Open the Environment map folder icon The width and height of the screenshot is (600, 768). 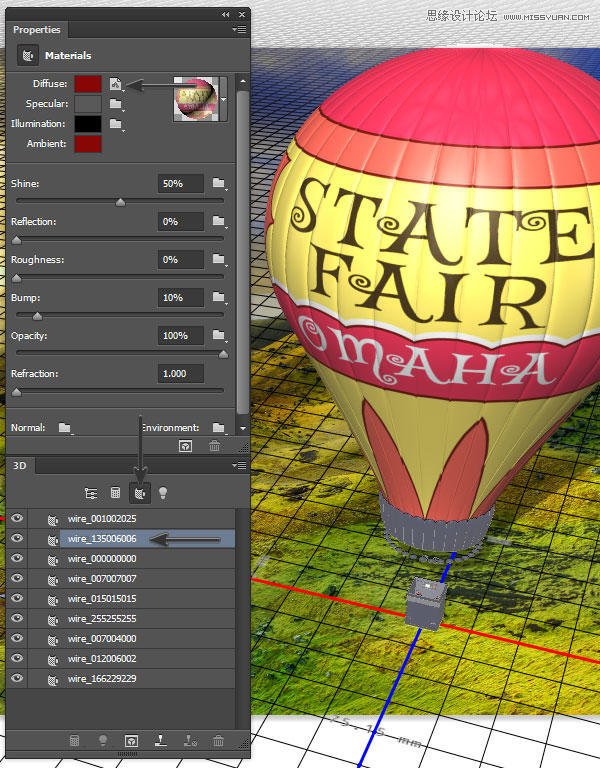219,428
